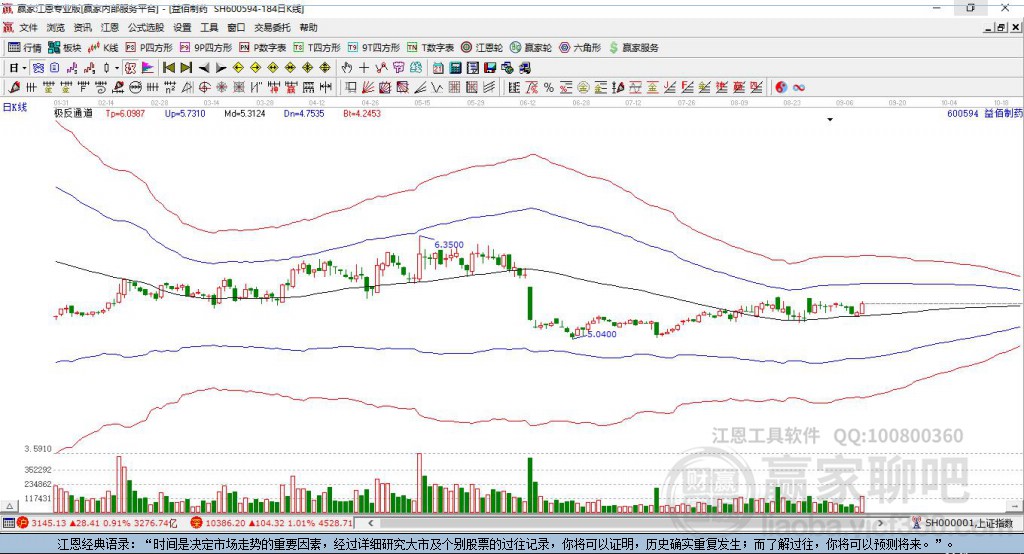The image size is (1024, 554).
Task: Click the Md=5.3124 value
Action: tap(245, 113)
